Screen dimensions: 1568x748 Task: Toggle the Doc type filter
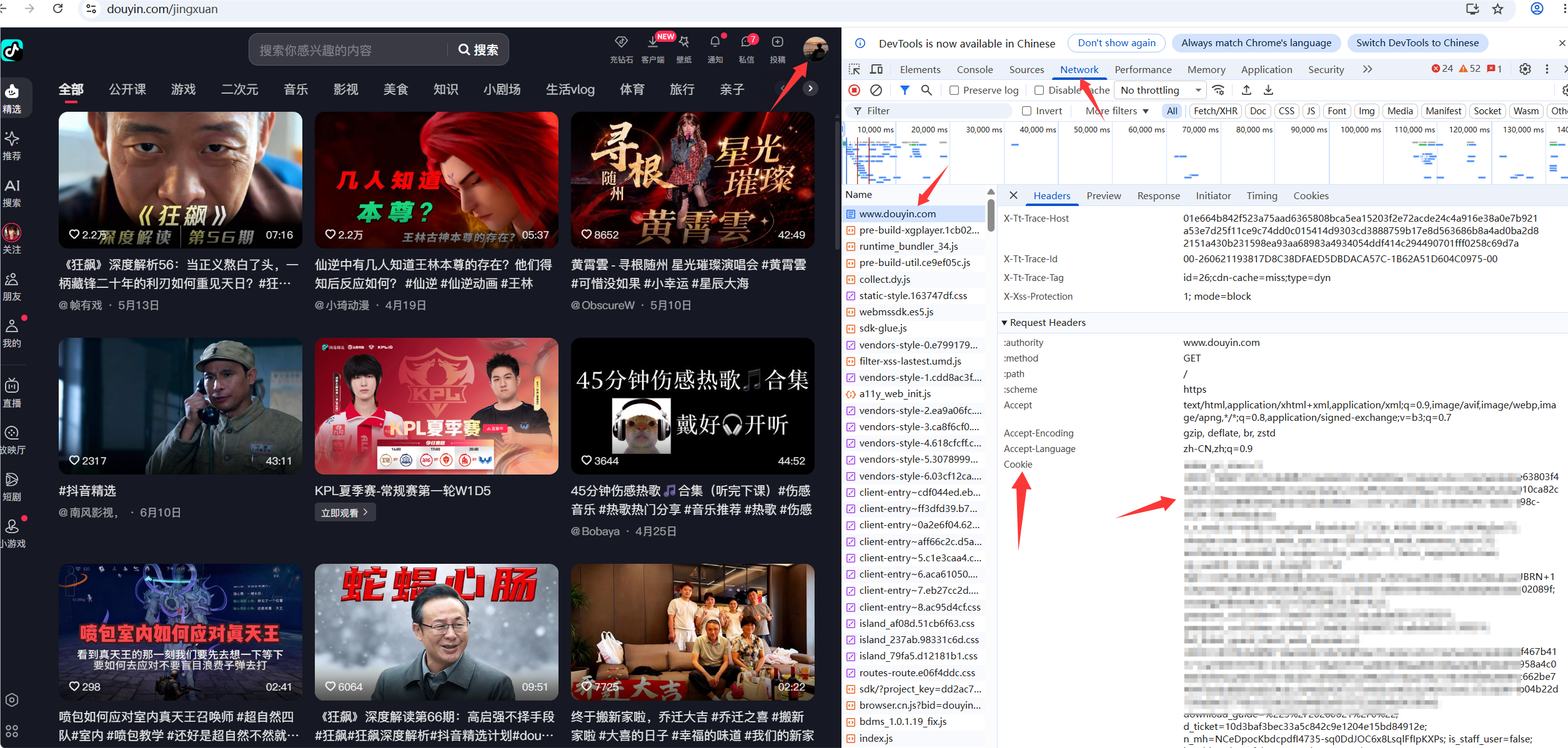tap(1258, 111)
